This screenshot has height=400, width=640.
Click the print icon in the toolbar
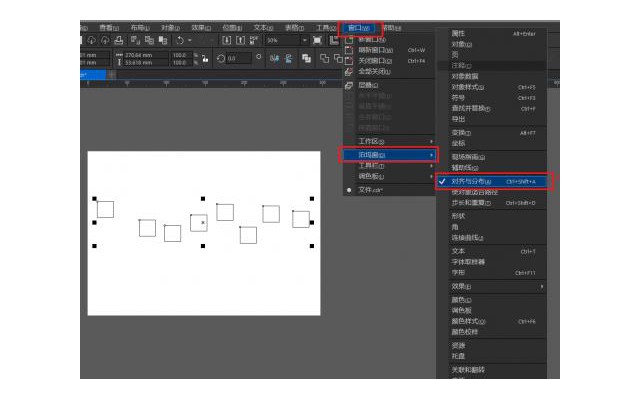point(119,40)
